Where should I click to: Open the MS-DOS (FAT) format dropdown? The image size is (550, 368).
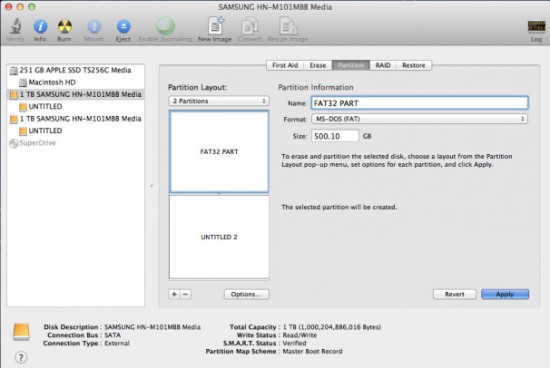[x=420, y=119]
